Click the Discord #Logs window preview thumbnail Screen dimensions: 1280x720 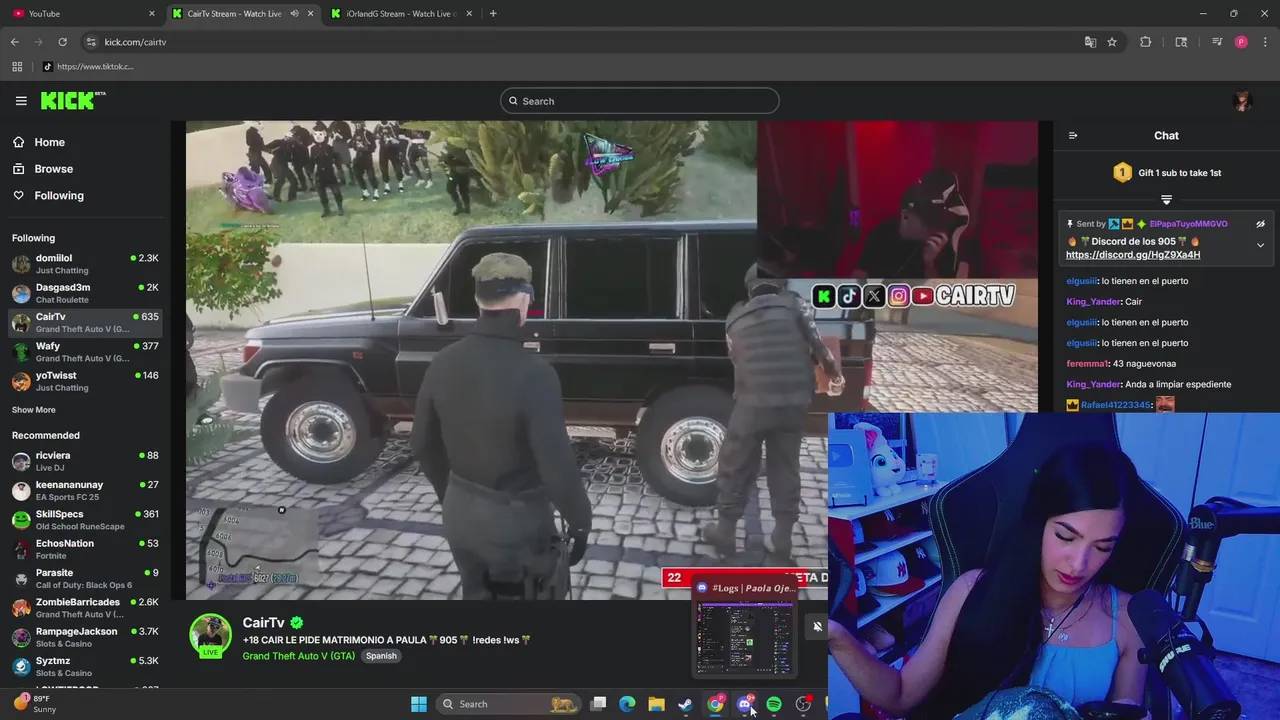pyautogui.click(x=745, y=637)
